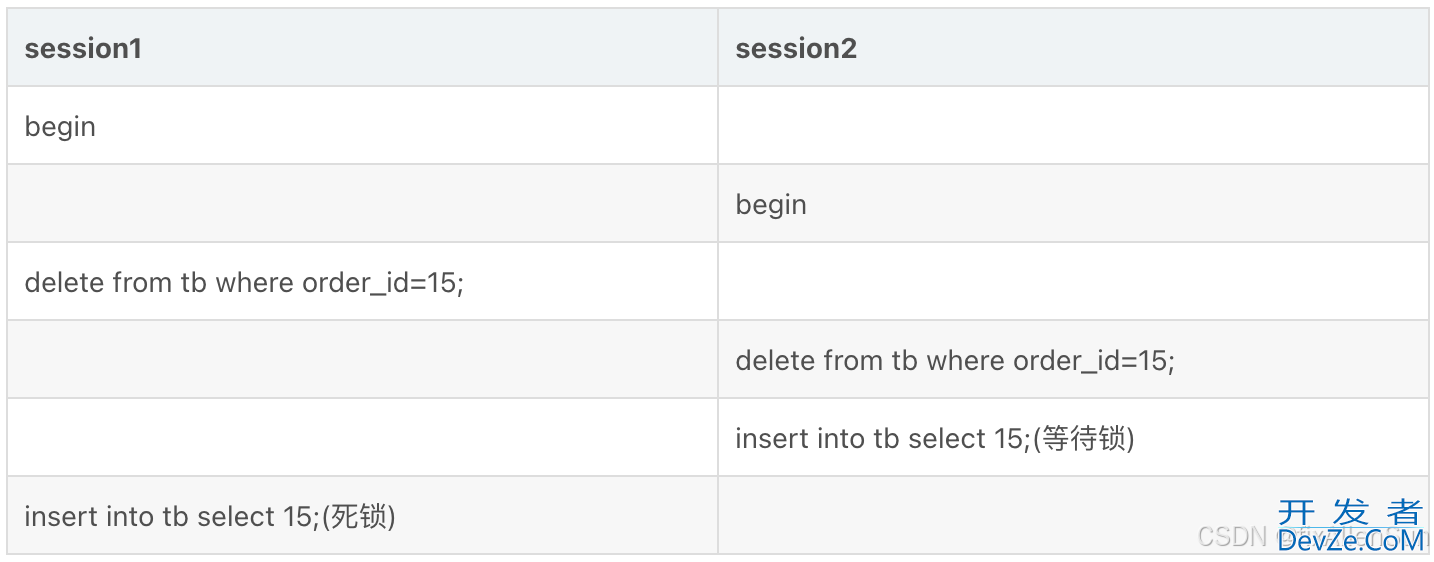The width and height of the screenshot is (1434, 562).
Task: Click the session1 column header
Action: [x=83, y=48]
